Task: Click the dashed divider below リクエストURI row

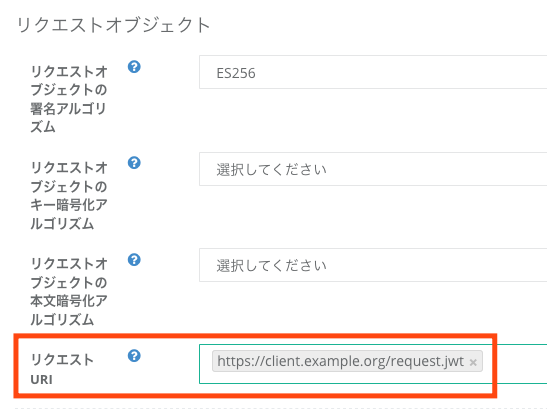Action: [x=281, y=408]
